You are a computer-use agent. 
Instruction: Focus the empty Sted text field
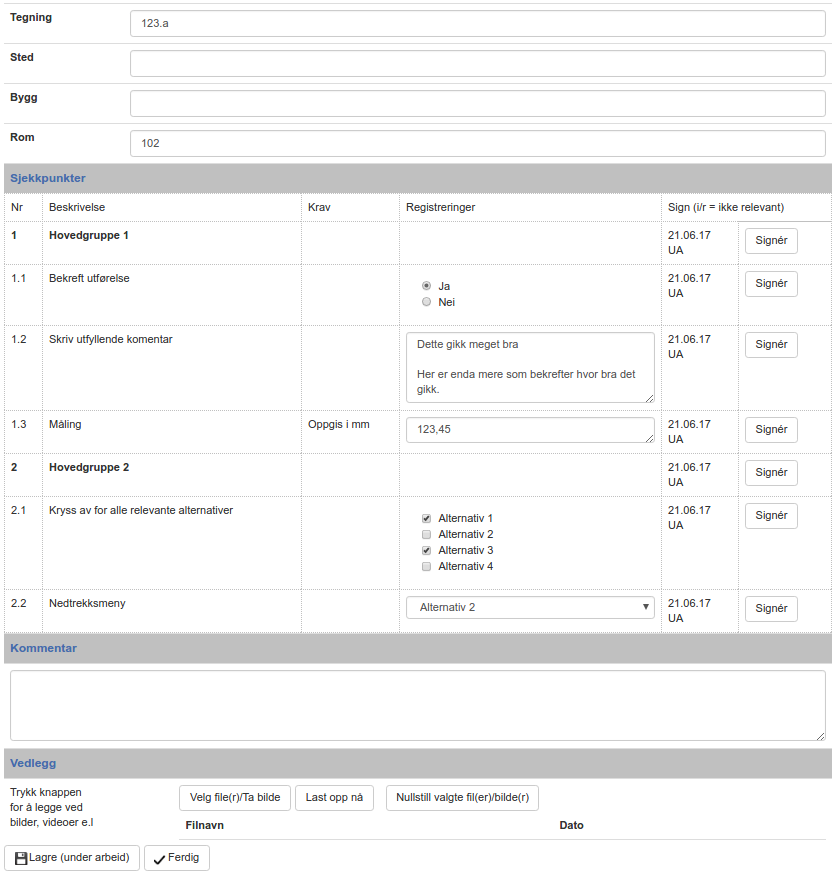click(477, 64)
